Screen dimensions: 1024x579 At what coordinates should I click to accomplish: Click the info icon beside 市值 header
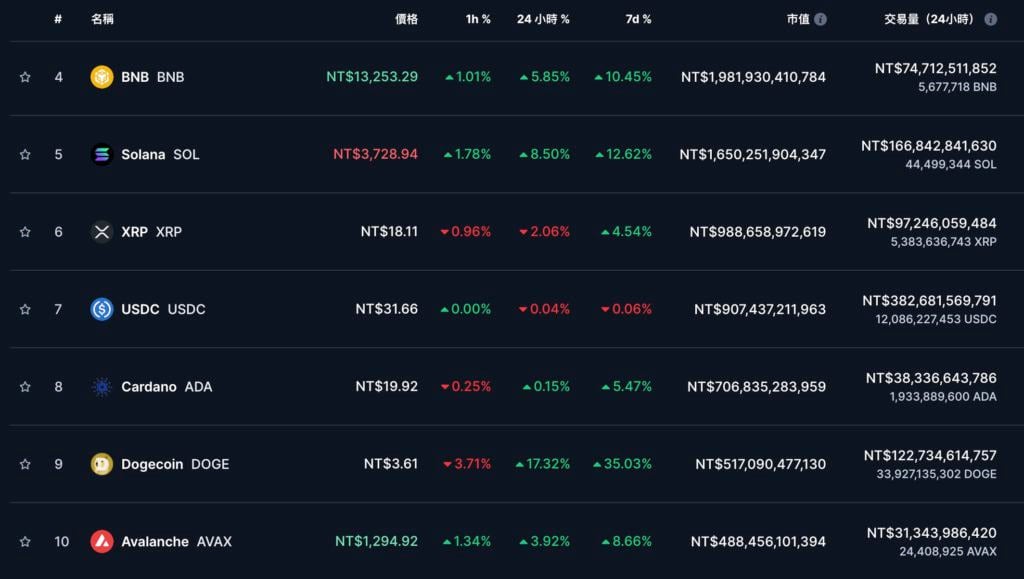click(x=821, y=19)
